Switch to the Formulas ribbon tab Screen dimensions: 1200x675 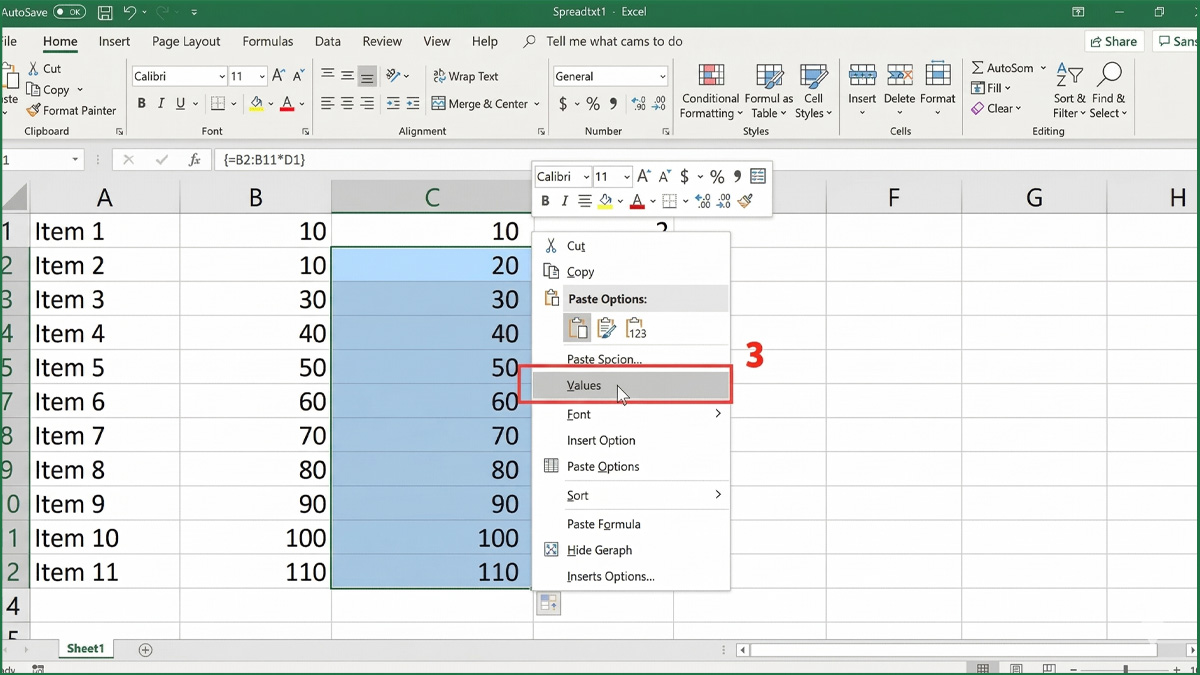coord(267,42)
